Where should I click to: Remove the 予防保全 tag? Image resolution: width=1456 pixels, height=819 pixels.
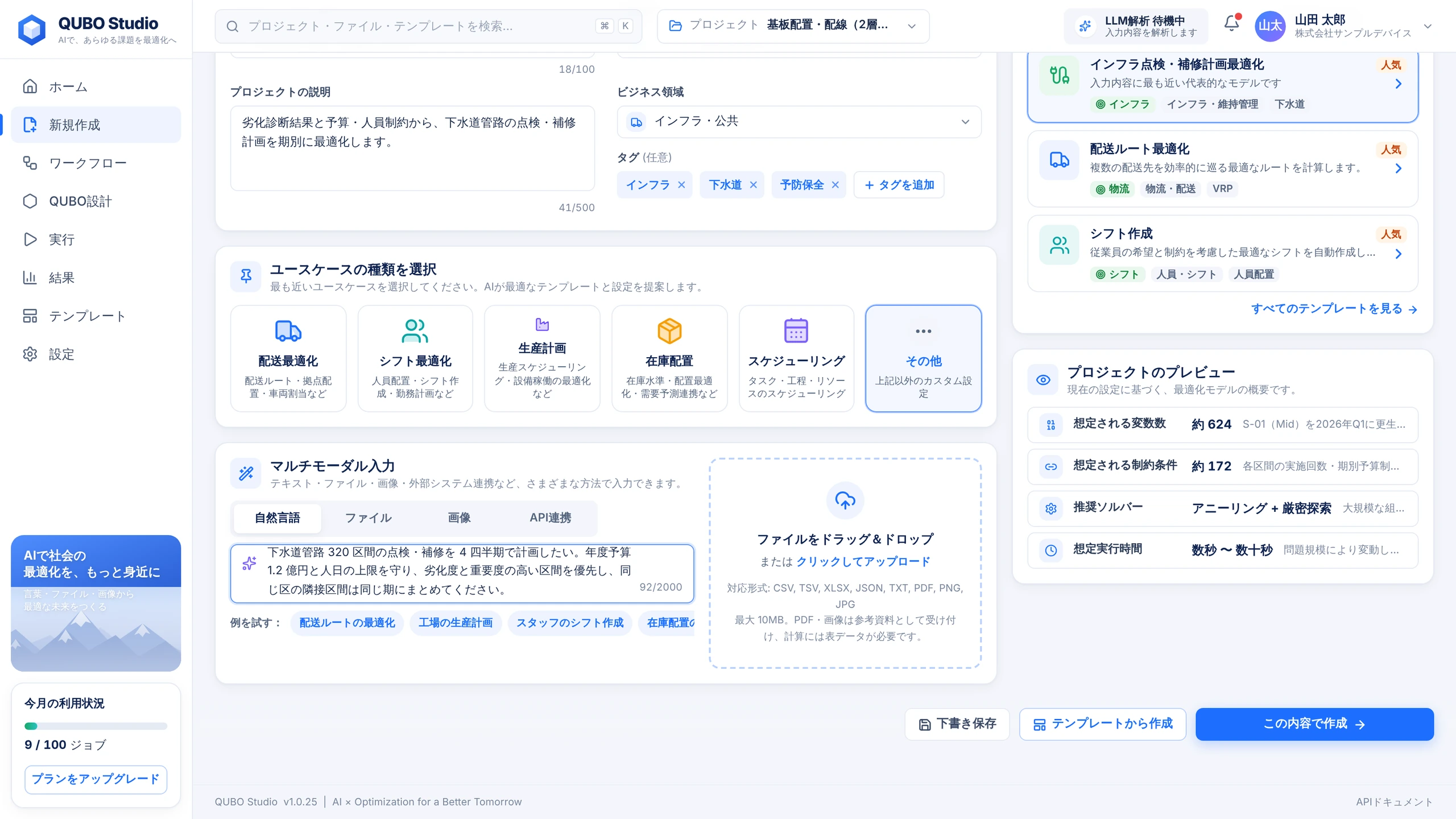(x=835, y=185)
